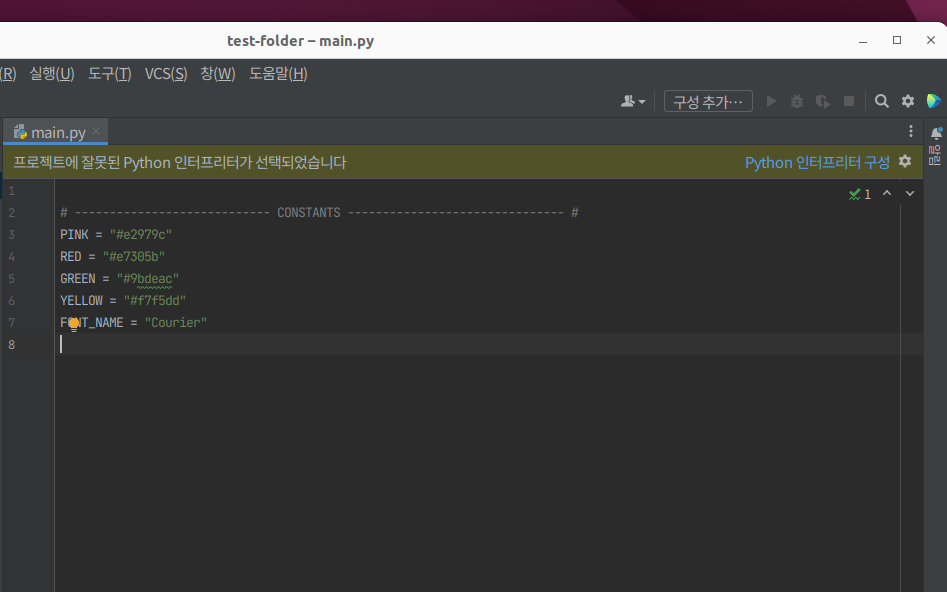Open notifications via the bell icon
The width and height of the screenshot is (947, 592).
coord(934,131)
